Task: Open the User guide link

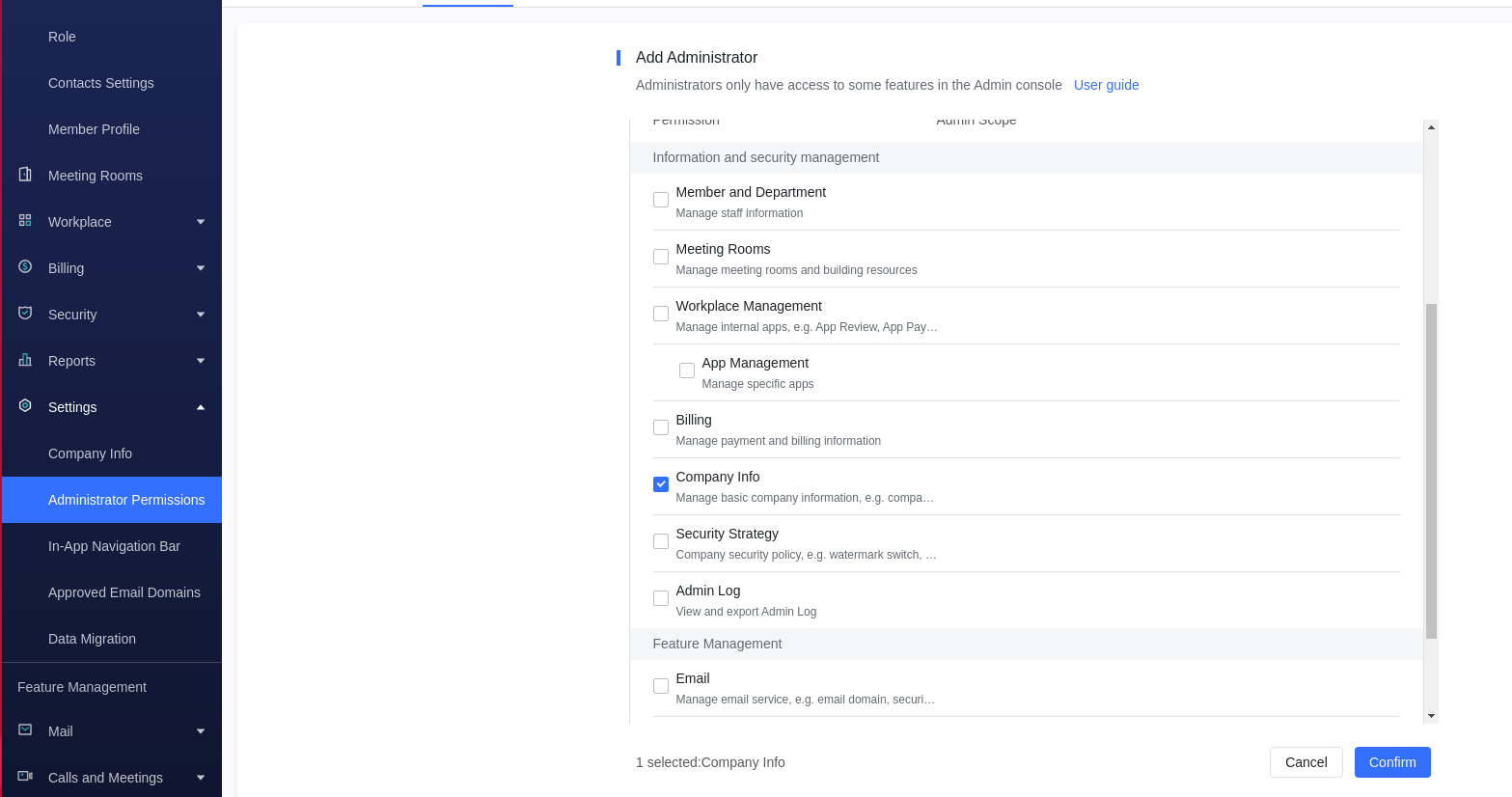Action: pos(1106,85)
